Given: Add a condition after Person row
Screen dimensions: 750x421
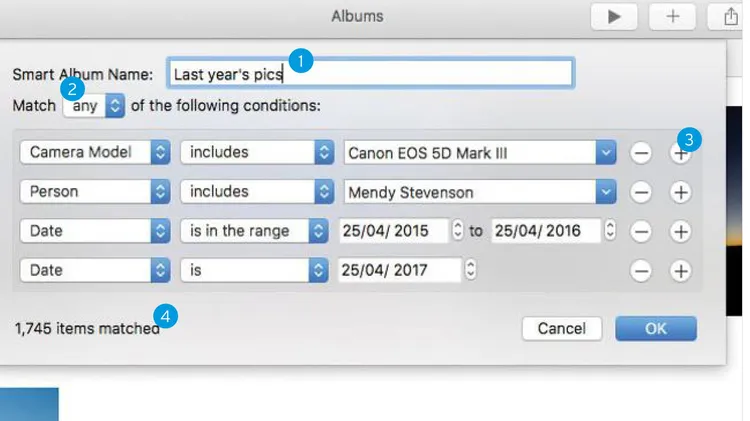Looking at the screenshot, I should point(680,192).
